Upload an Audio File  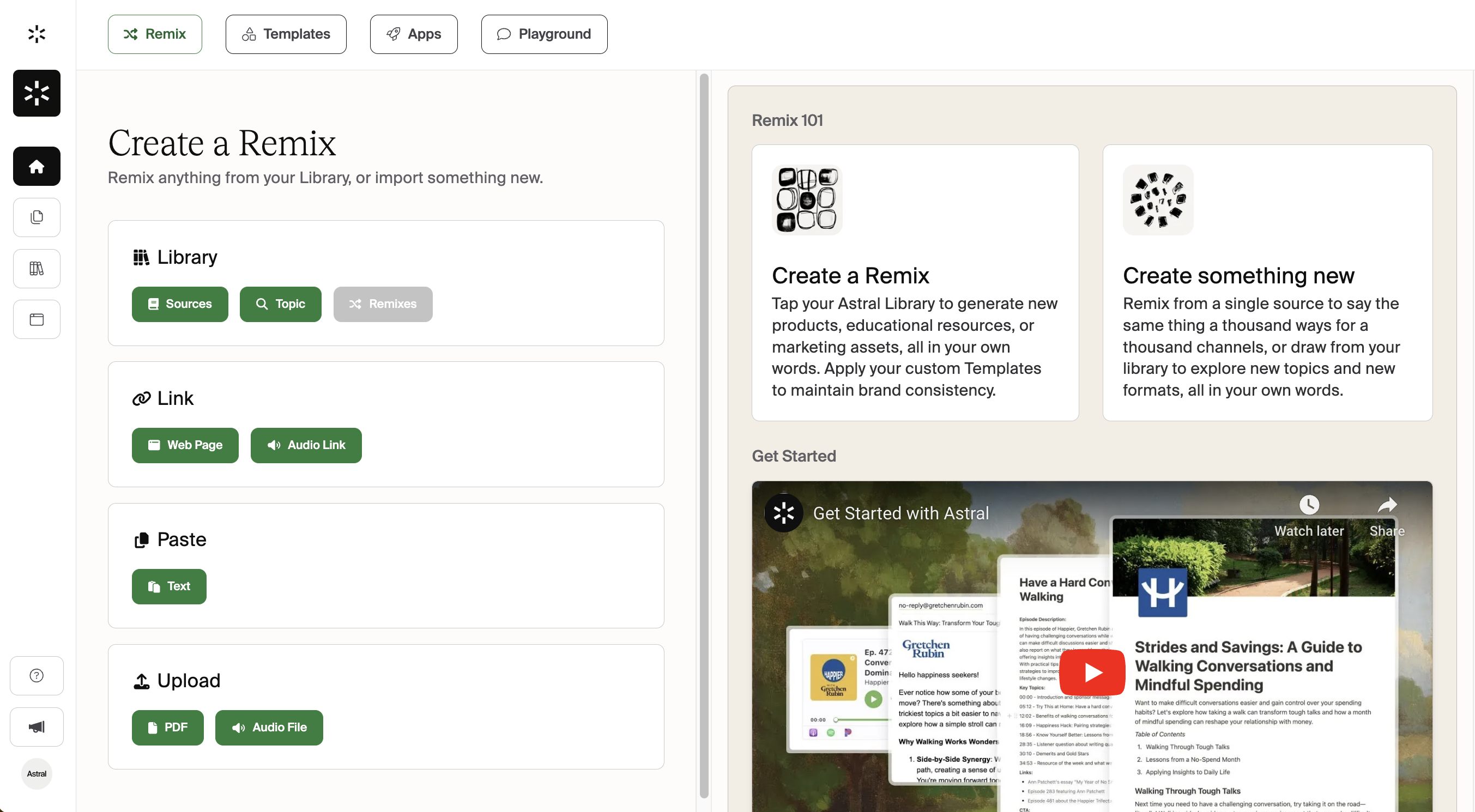tap(269, 727)
